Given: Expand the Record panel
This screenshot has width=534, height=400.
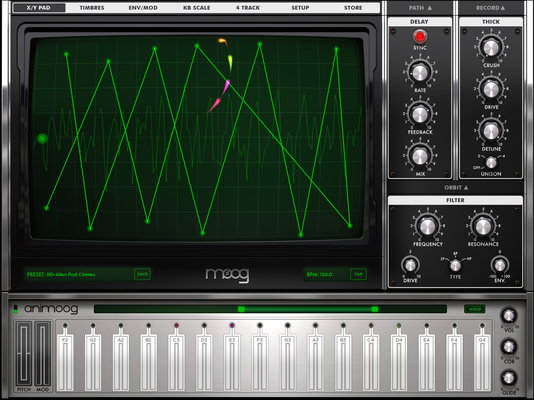Looking at the screenshot, I should (490, 7).
